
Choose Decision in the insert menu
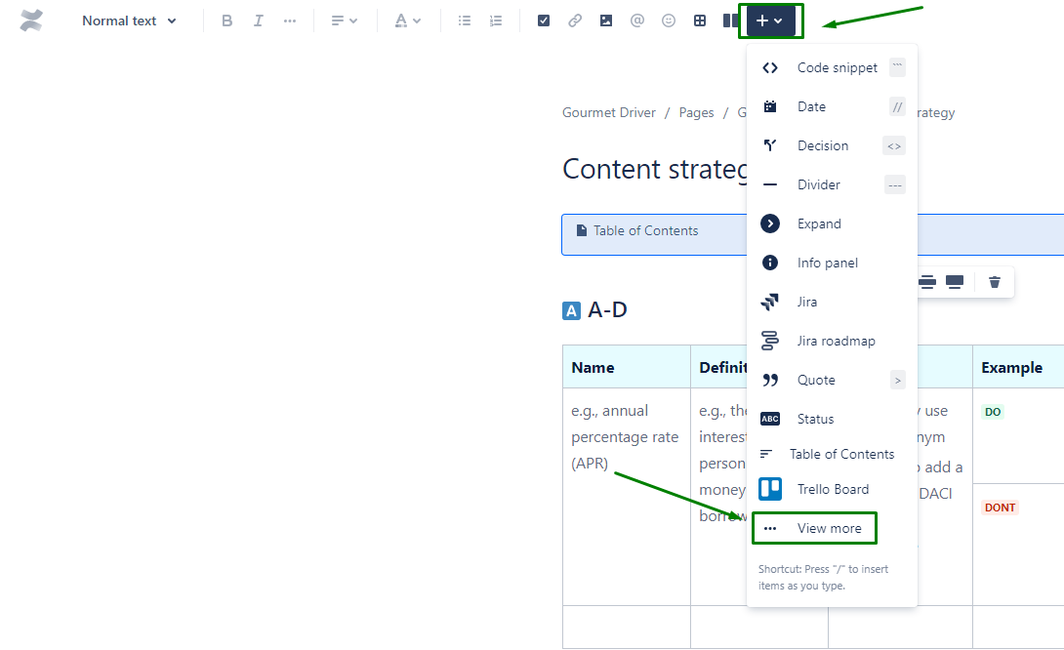tap(832, 146)
